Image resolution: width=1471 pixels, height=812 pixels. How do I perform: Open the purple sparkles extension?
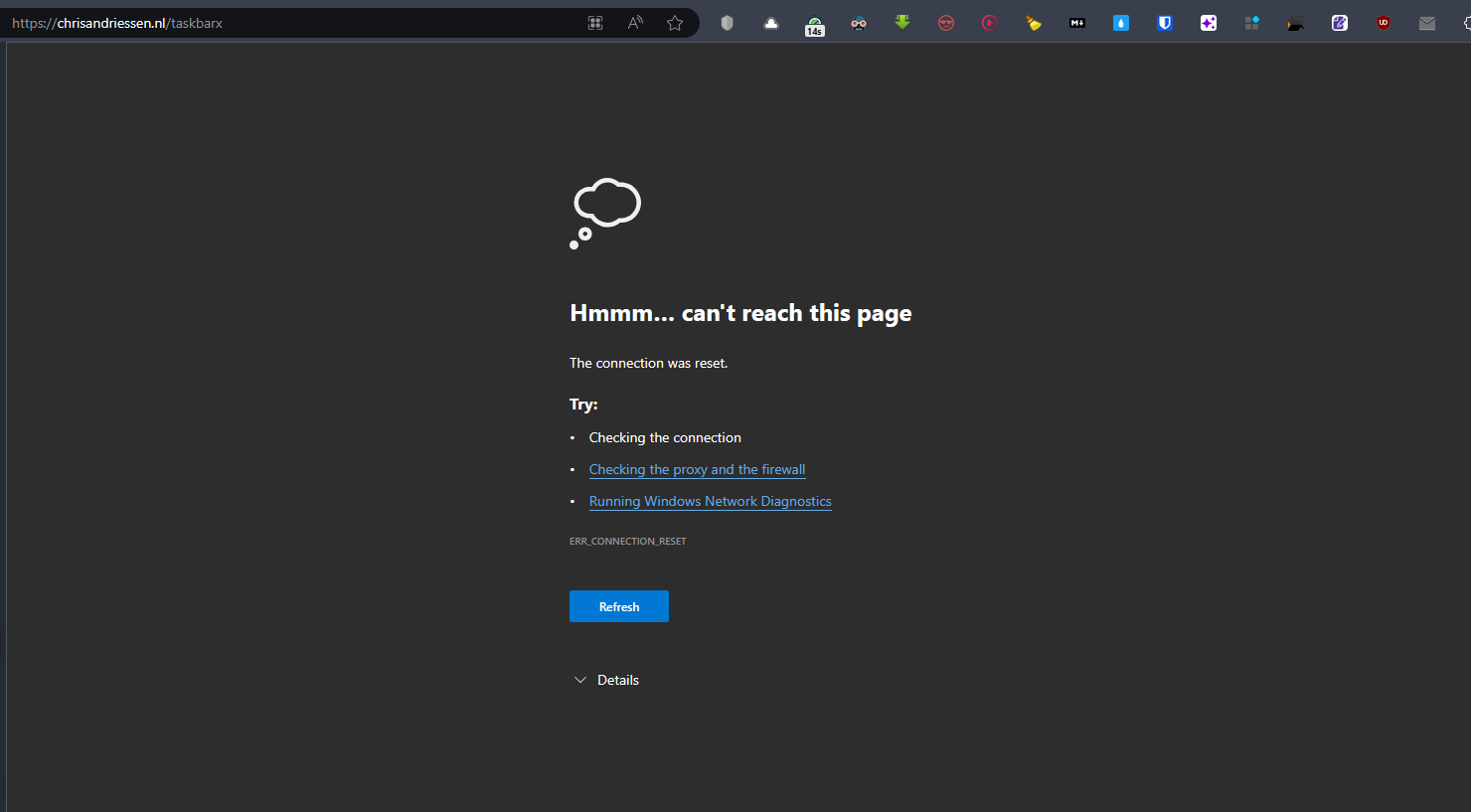tap(1208, 22)
